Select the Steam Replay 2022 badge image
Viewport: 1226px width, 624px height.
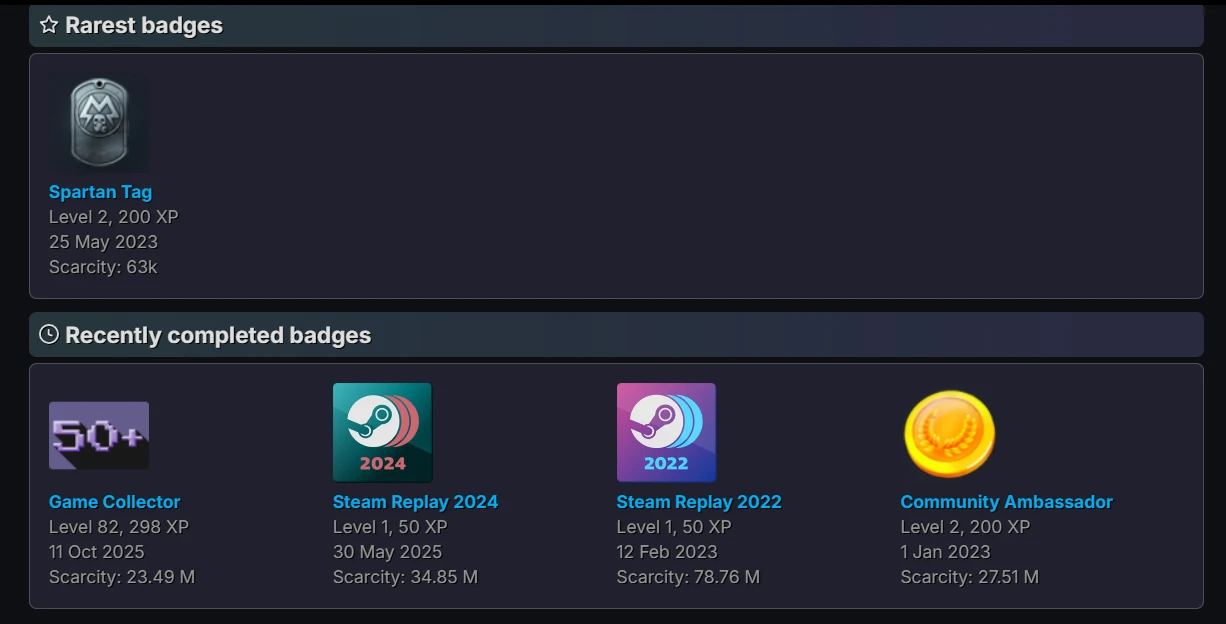666,433
